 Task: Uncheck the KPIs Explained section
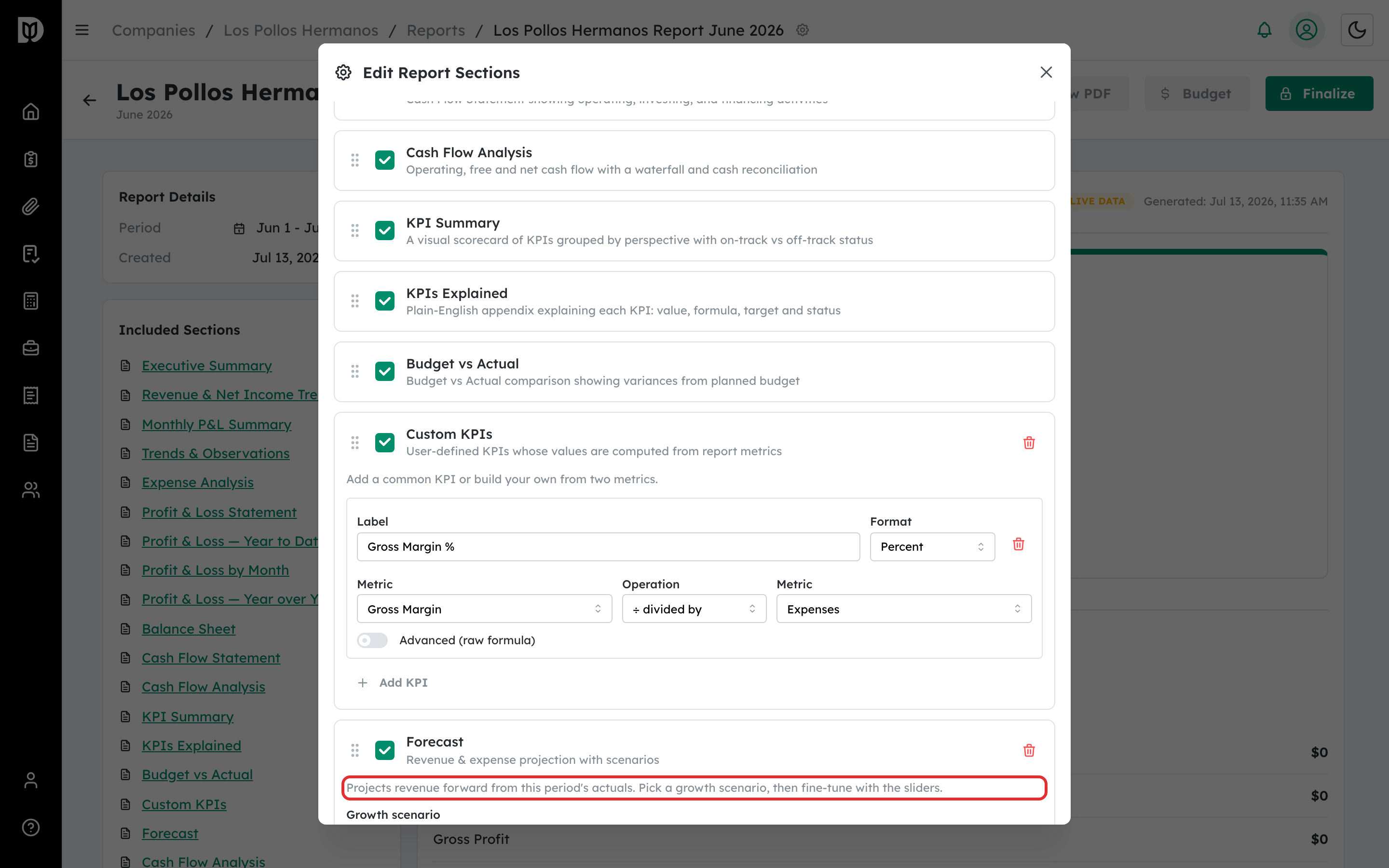tap(384, 301)
